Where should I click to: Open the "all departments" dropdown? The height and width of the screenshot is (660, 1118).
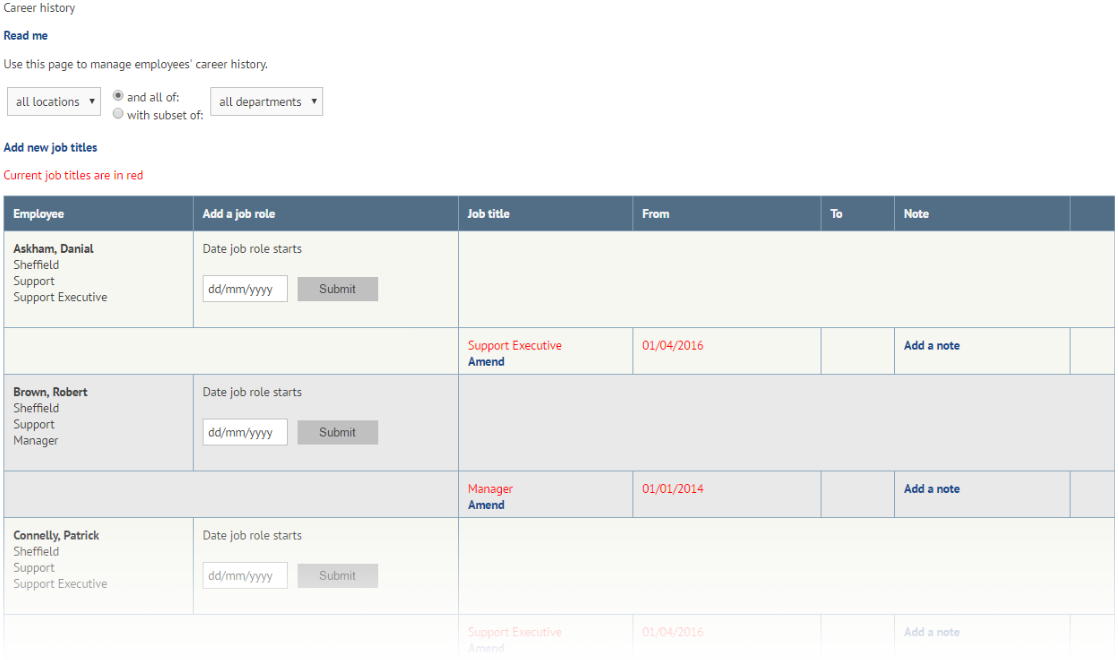266,101
